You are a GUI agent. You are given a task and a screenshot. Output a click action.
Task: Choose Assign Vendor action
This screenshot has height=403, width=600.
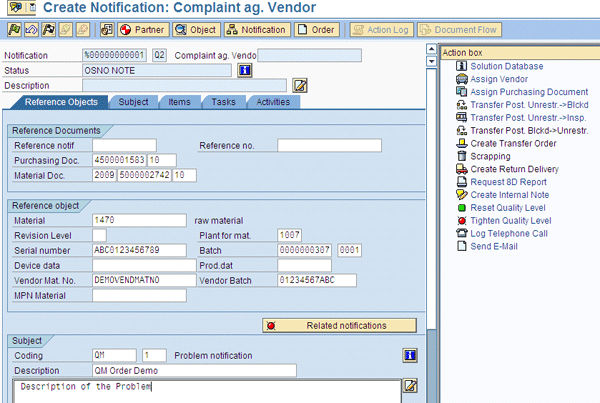500,79
